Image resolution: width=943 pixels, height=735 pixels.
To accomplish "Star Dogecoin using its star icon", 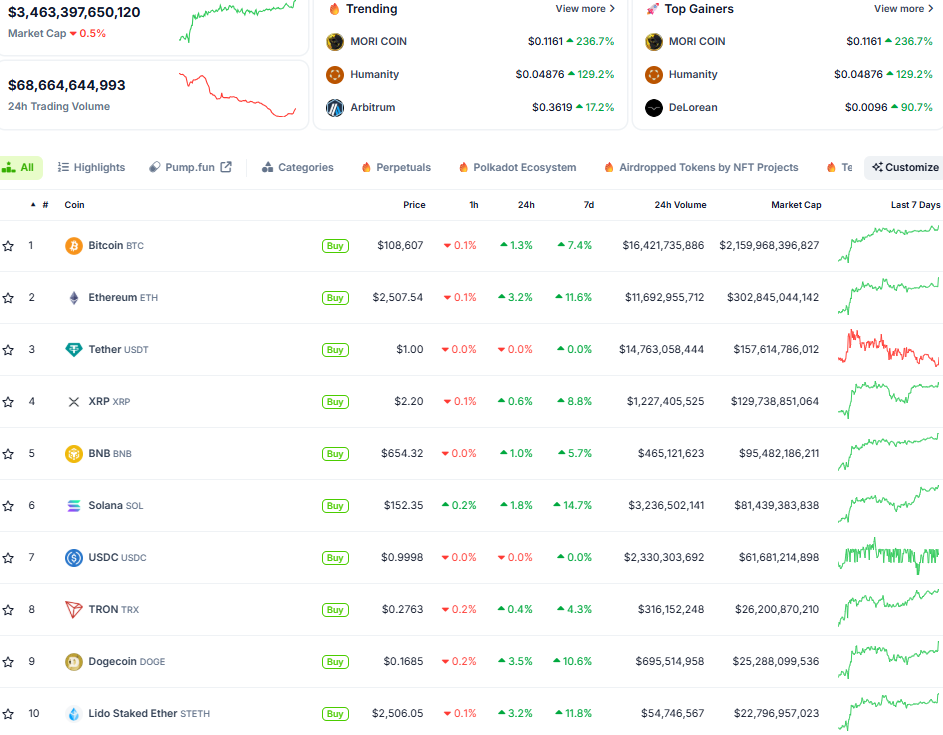I will click(10, 661).
